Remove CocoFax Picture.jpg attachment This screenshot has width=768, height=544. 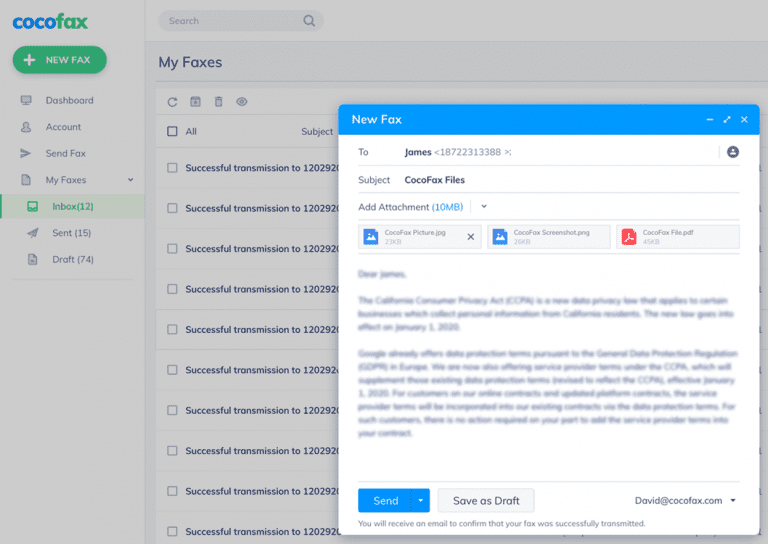[471, 237]
